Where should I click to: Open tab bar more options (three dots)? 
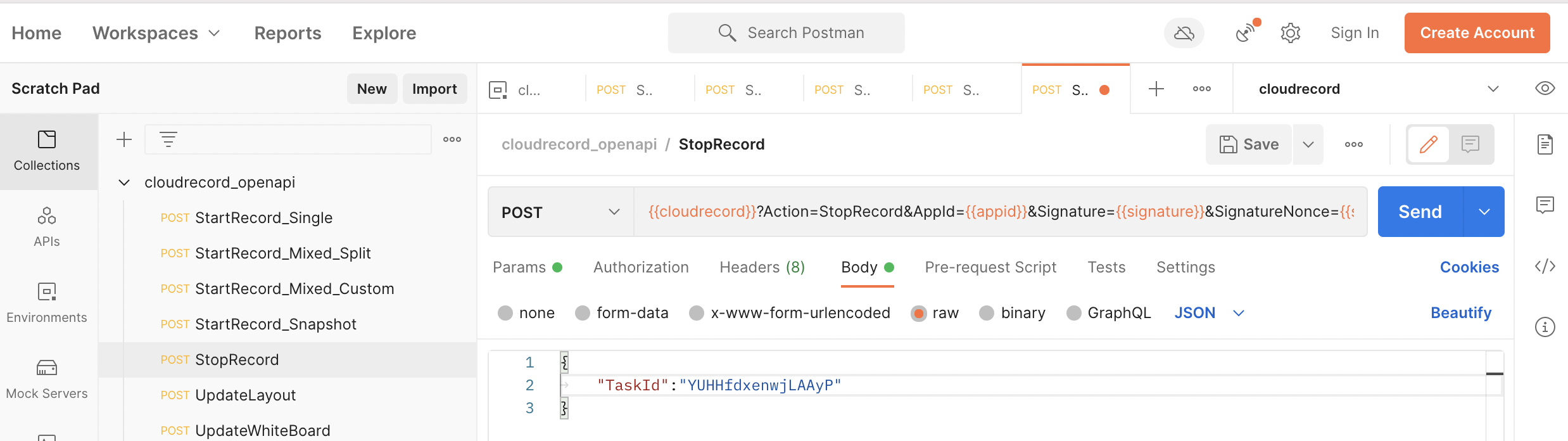1202,89
